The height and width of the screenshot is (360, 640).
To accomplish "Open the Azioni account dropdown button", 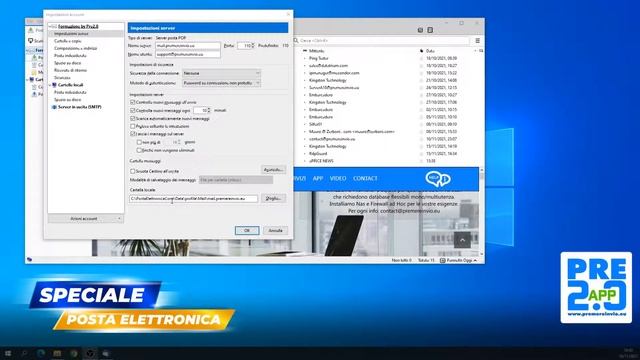I will [86, 219].
